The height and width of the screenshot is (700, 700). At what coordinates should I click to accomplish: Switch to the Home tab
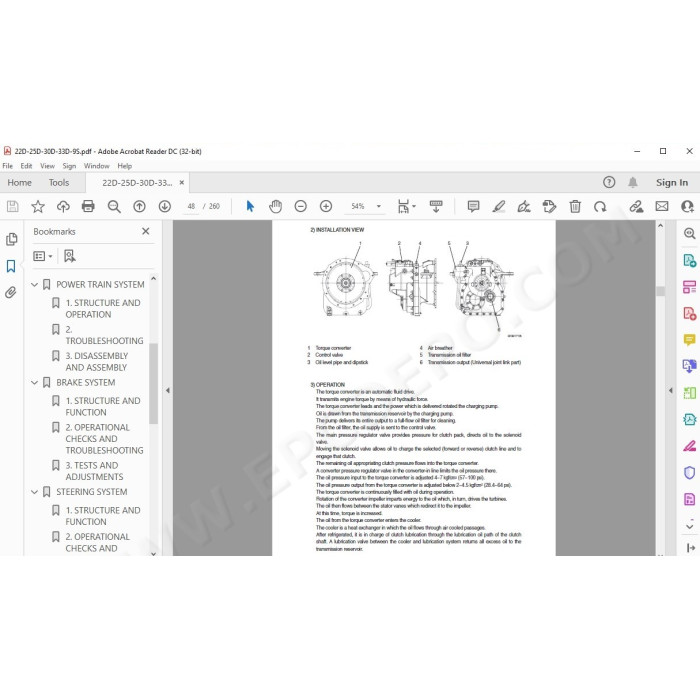coord(19,183)
